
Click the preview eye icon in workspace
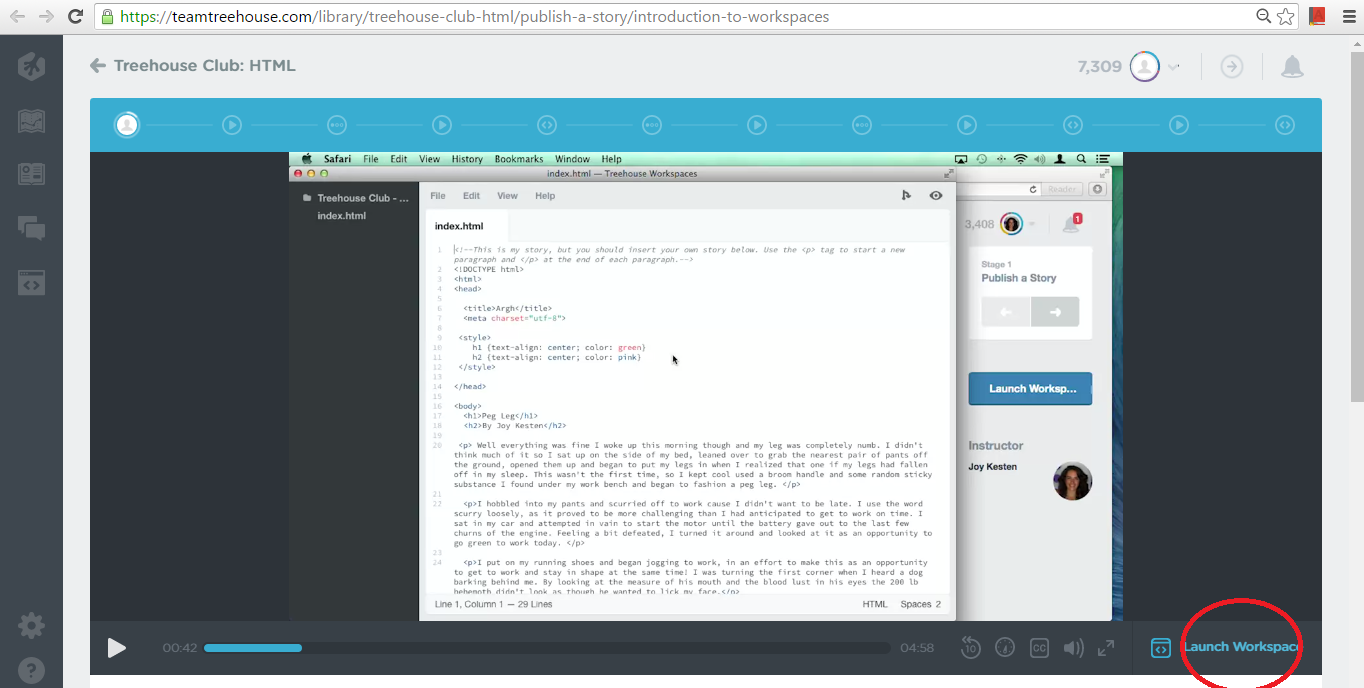pyautogui.click(x=936, y=196)
